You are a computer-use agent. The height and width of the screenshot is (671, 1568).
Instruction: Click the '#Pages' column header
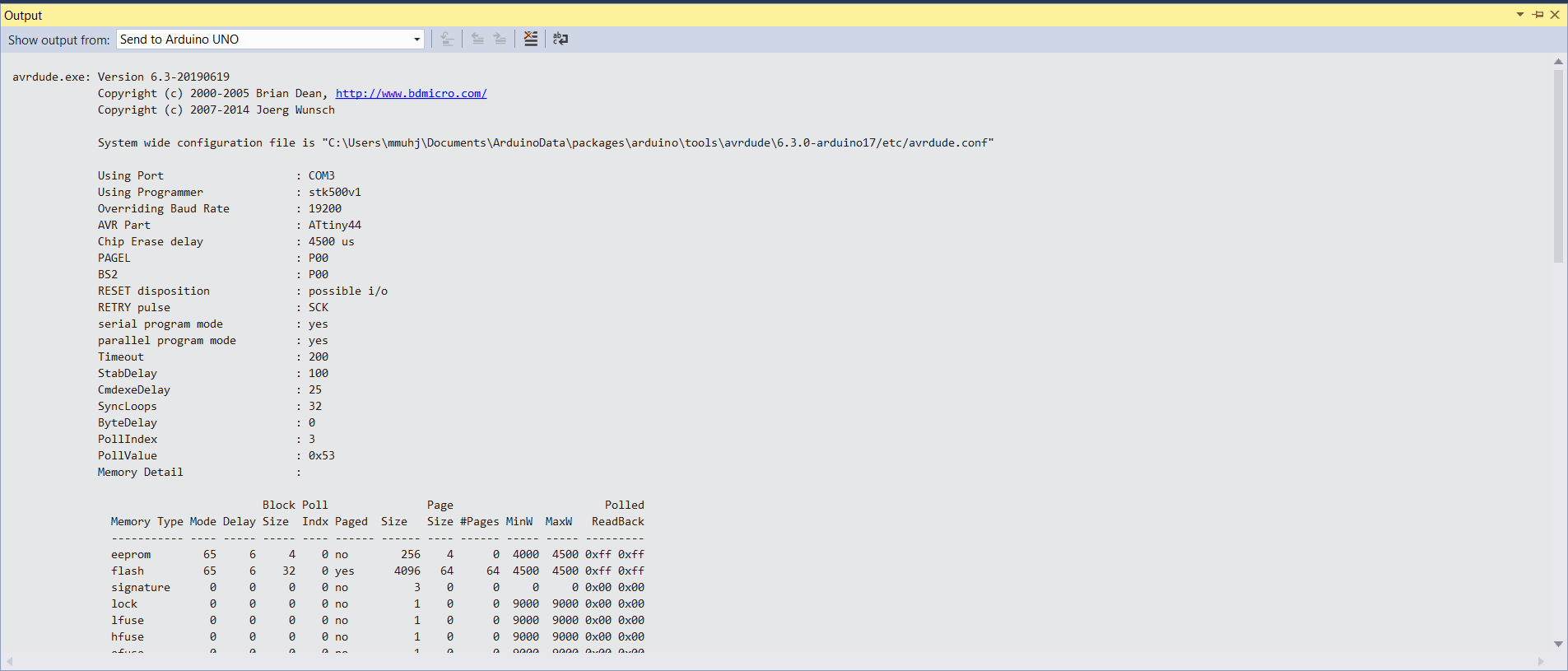480,521
